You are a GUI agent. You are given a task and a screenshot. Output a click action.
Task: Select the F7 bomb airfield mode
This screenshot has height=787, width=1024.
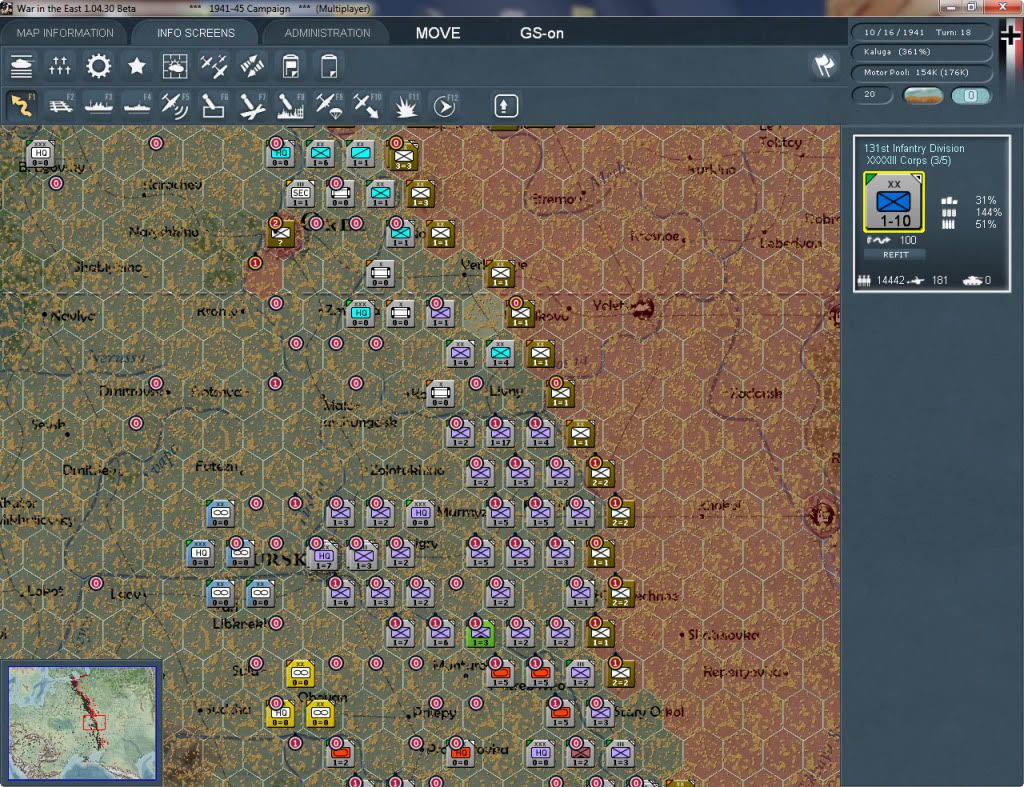[x=252, y=106]
